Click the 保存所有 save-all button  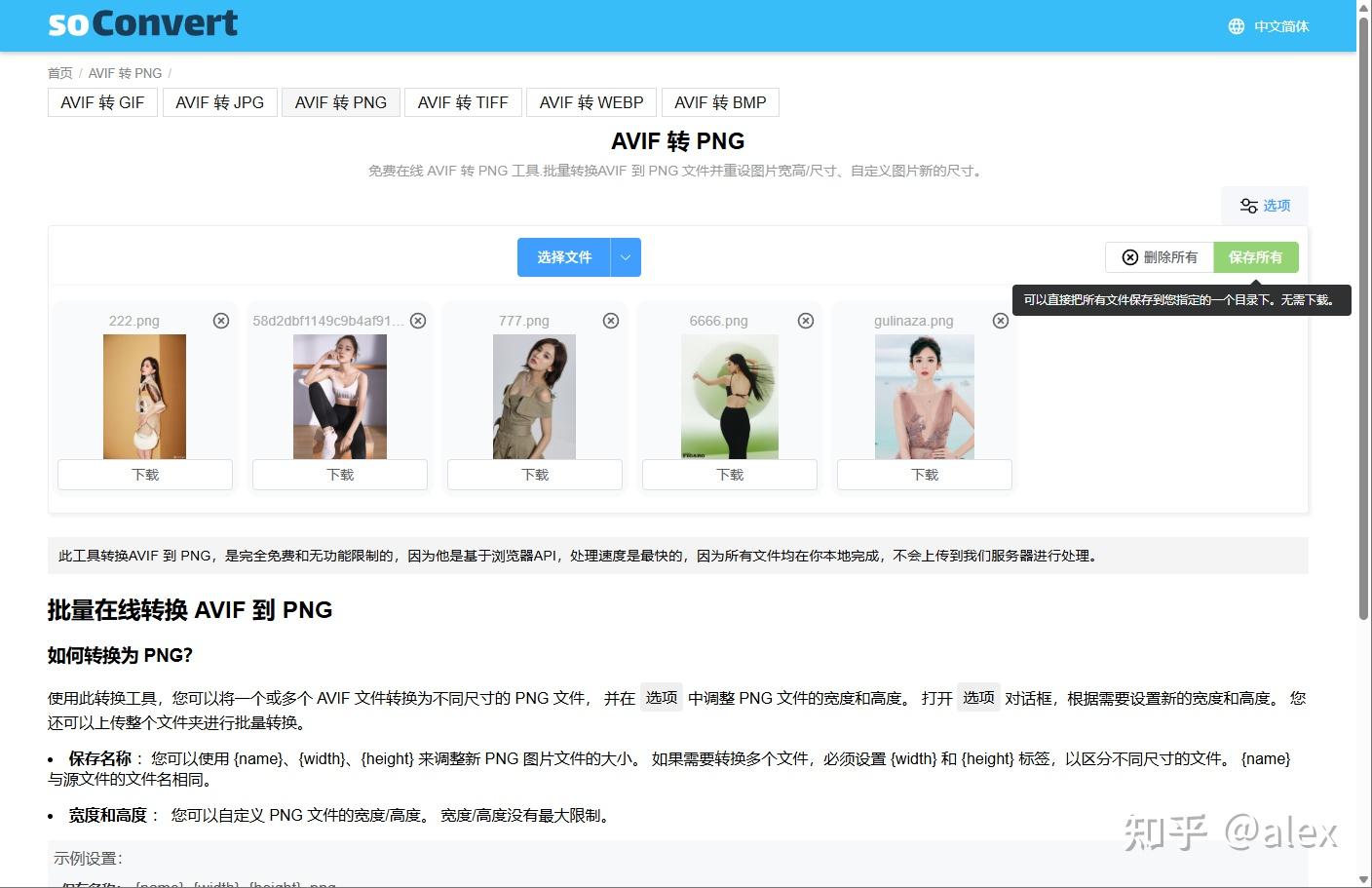pos(1256,256)
